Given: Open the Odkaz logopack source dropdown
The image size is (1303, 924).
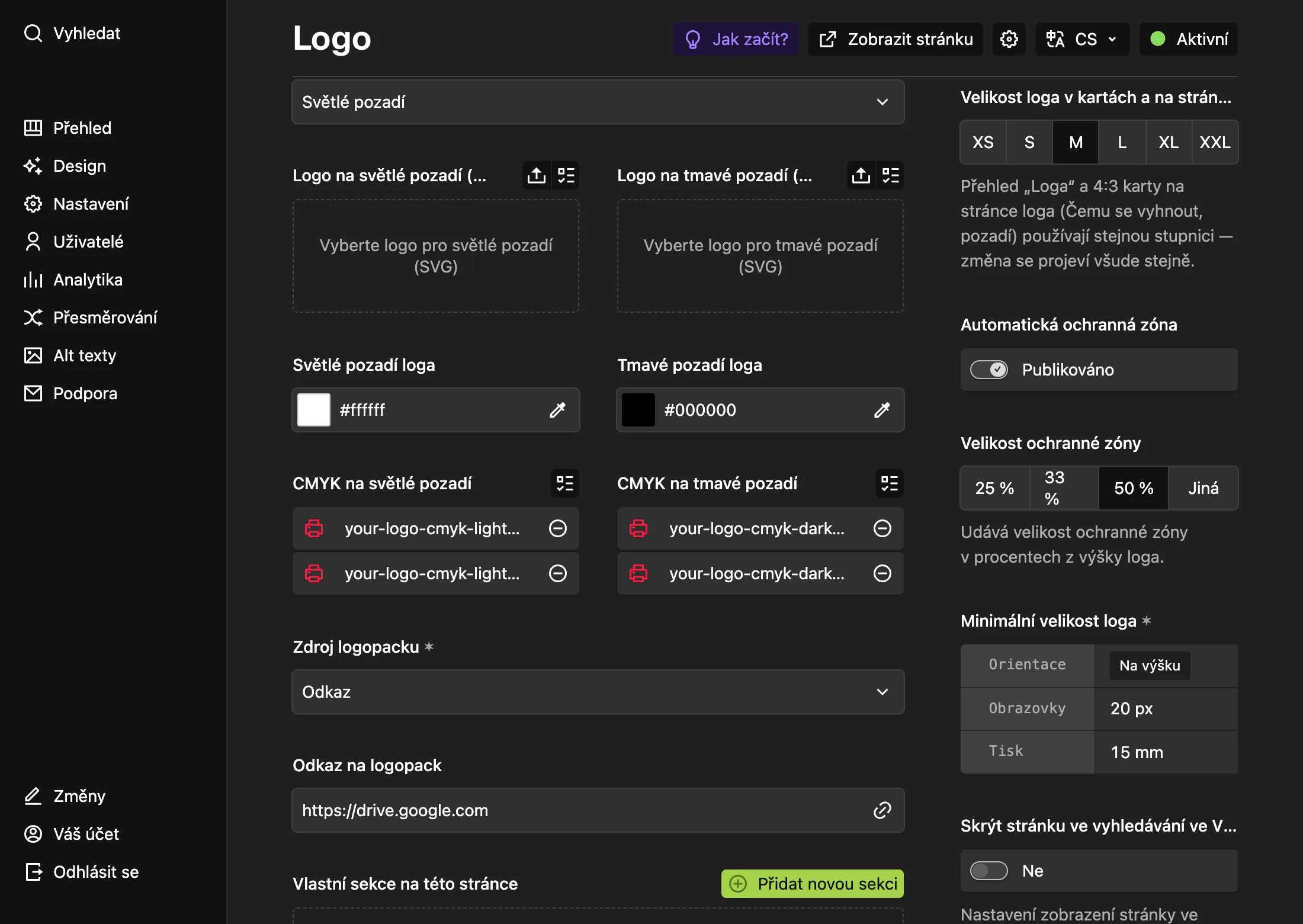Looking at the screenshot, I should click(598, 692).
